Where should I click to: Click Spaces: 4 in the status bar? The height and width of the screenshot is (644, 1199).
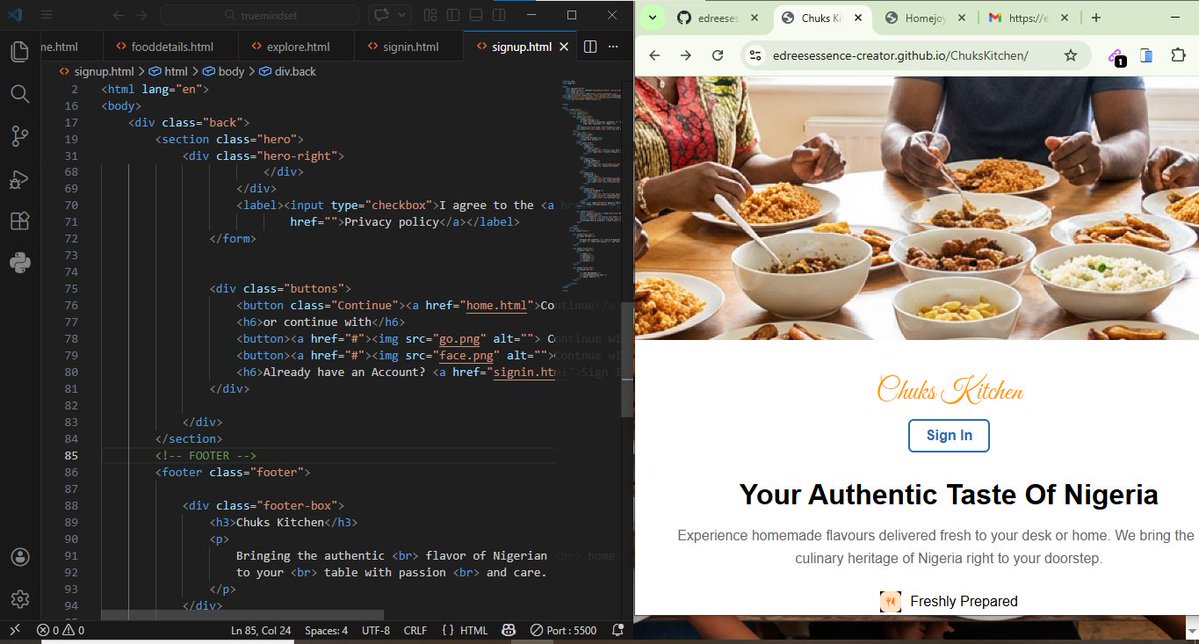[326, 630]
